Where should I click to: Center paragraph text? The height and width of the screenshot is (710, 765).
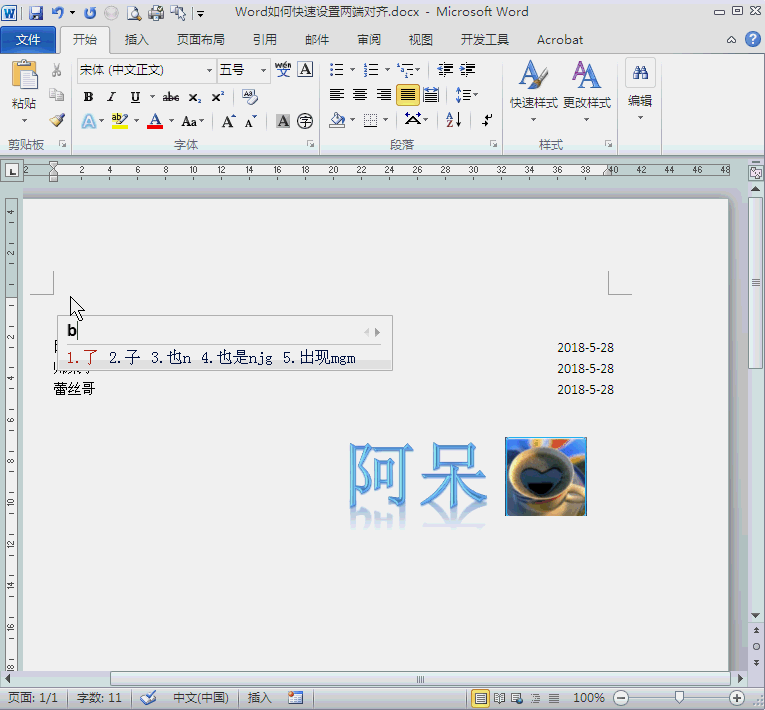(x=360, y=94)
